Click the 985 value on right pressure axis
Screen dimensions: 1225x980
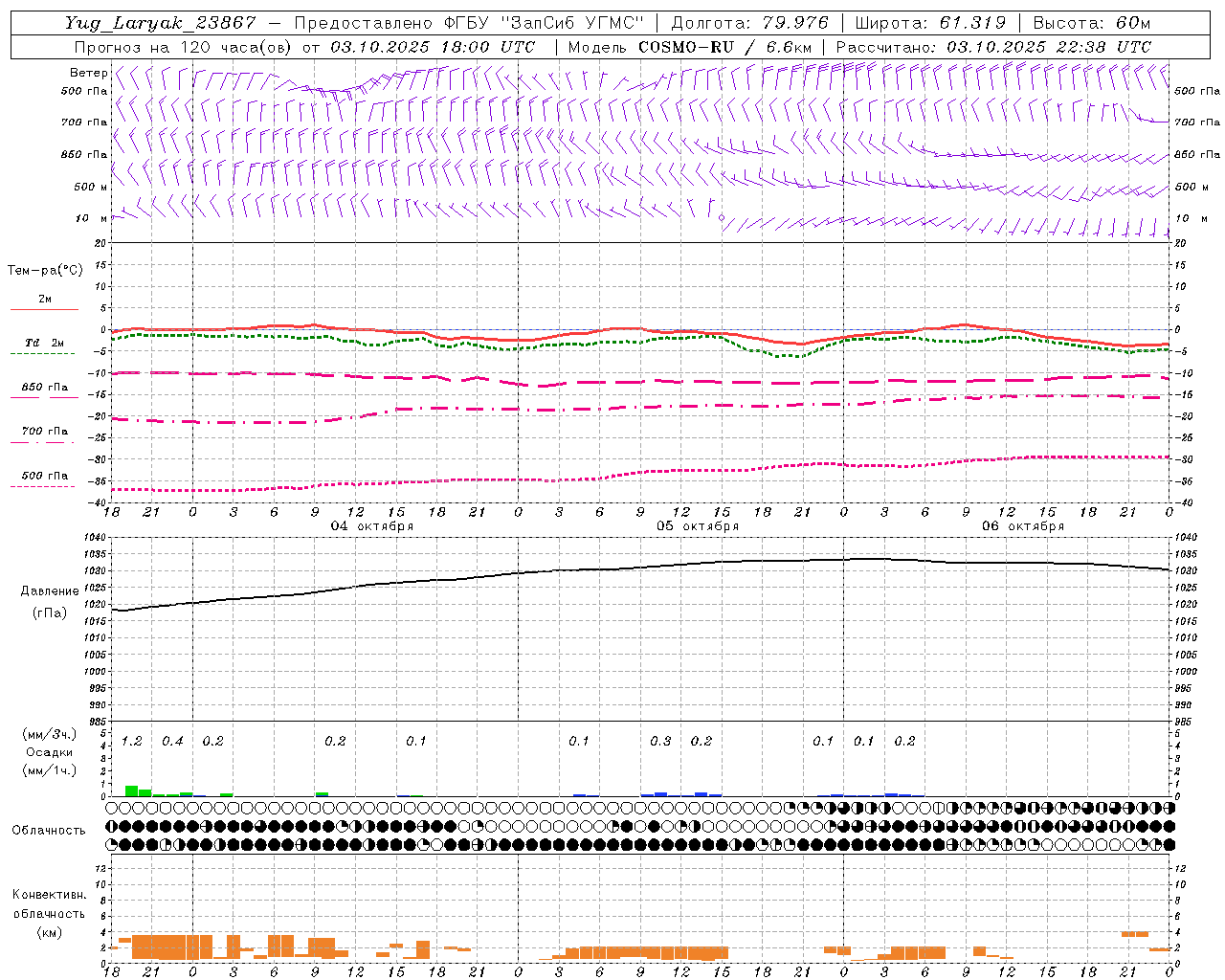(1186, 722)
